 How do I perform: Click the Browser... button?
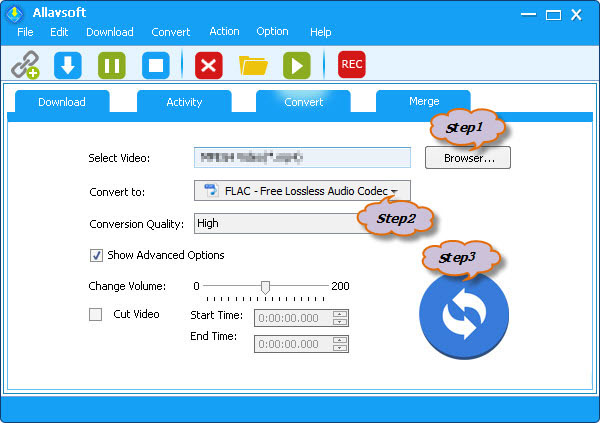pyautogui.click(x=468, y=158)
